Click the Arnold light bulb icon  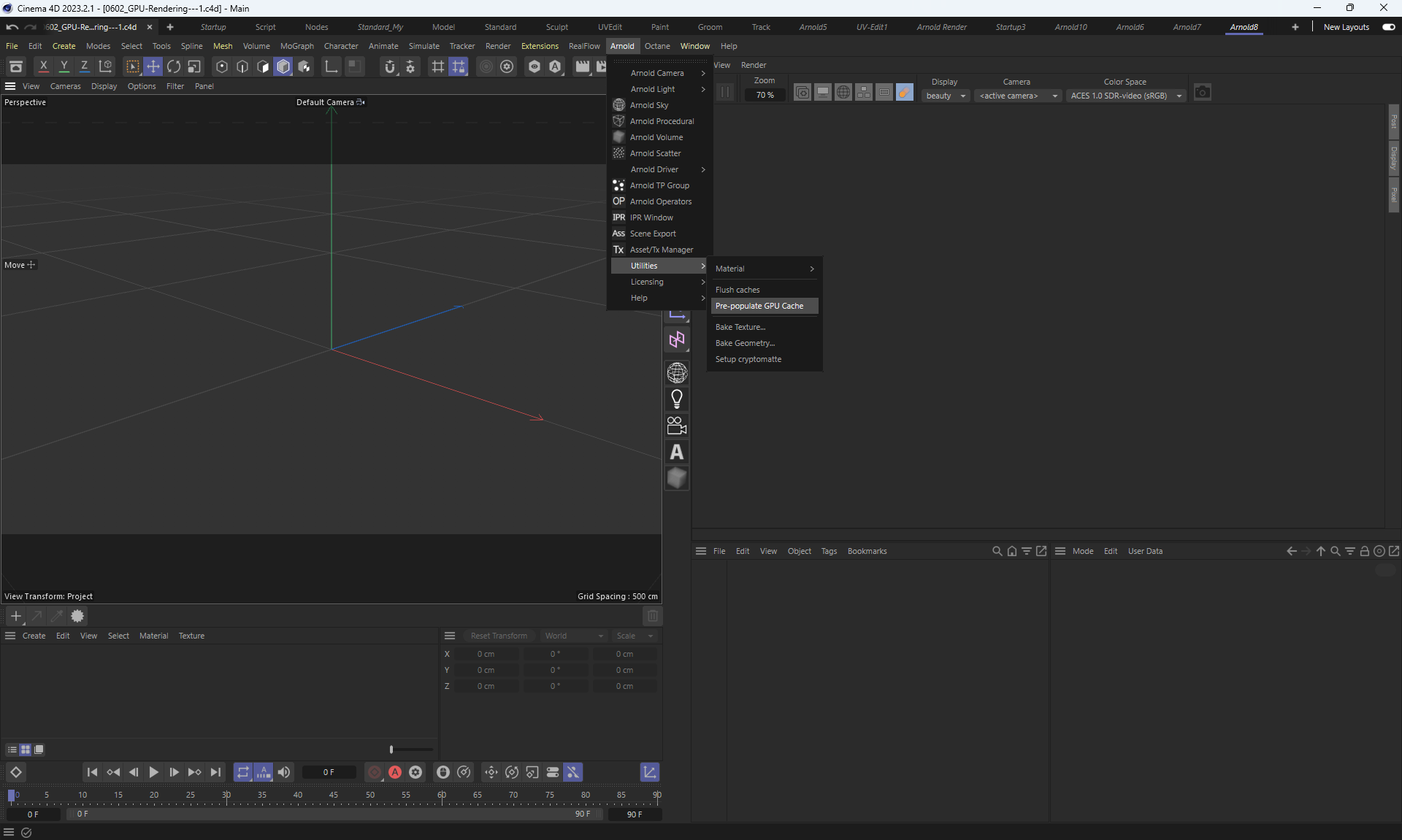677,399
